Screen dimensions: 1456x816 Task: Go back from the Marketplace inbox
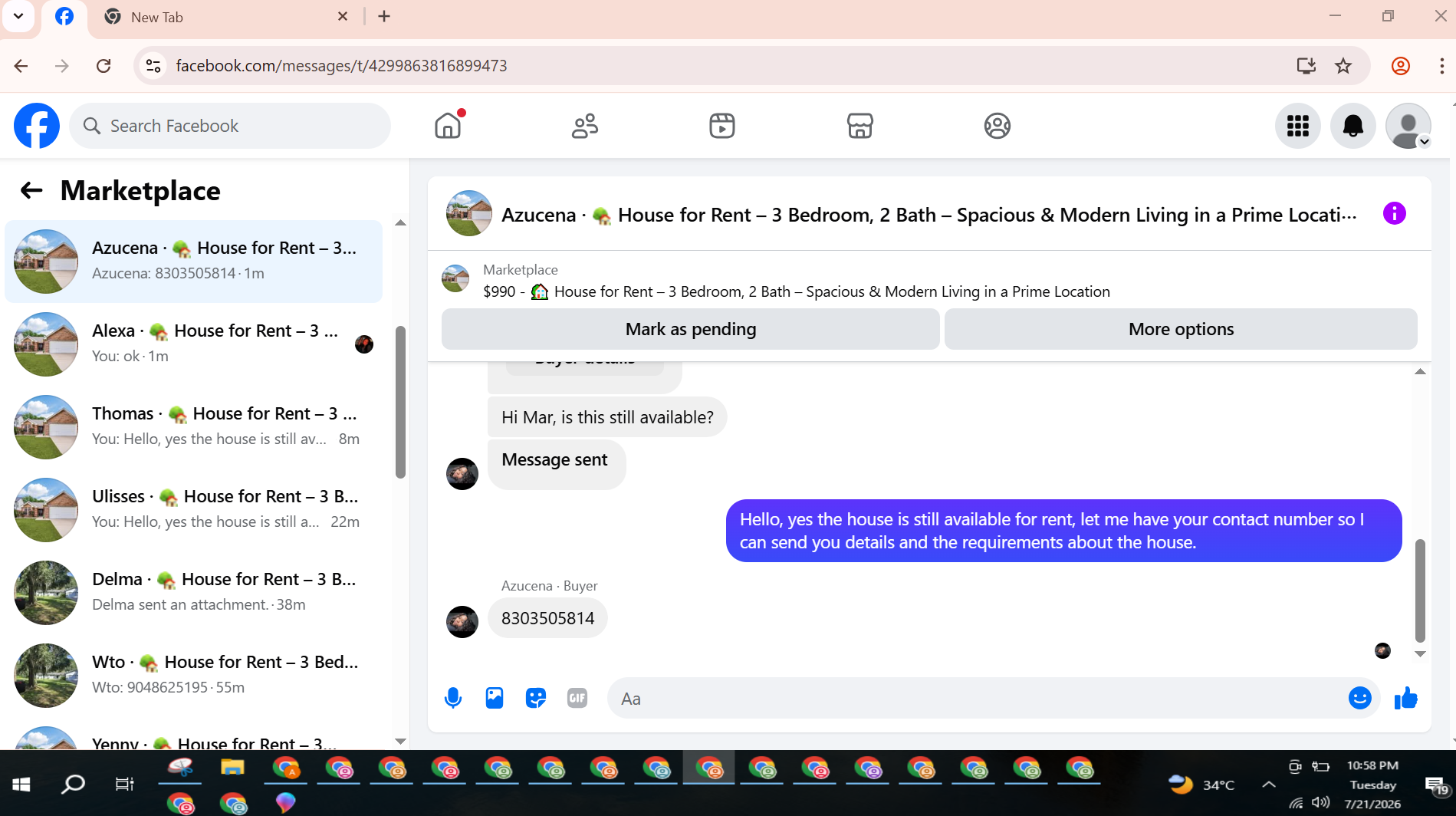(31, 190)
